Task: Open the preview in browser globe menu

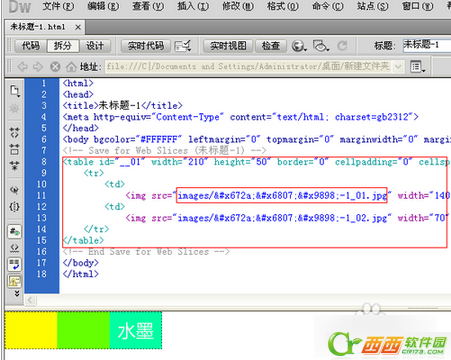Action: (299, 46)
